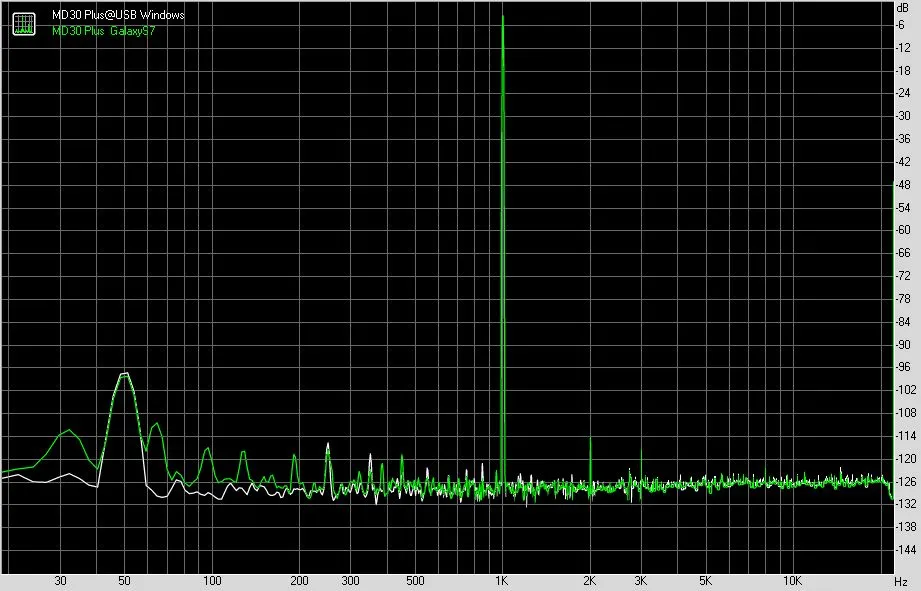The image size is (921, 591).
Task: Click the -144 dB scale value
Action: pyautogui.click(x=905, y=550)
